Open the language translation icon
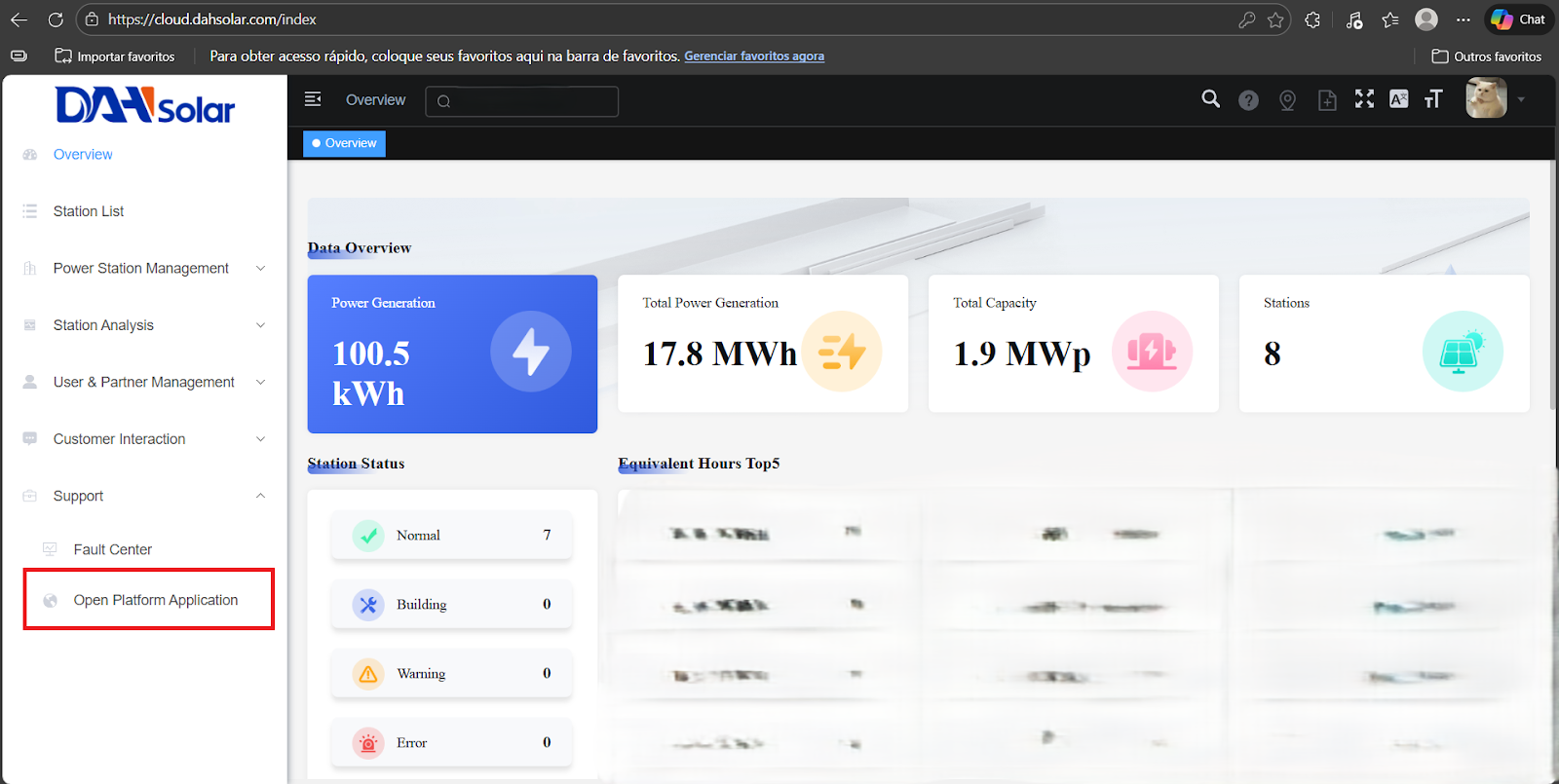1559x784 pixels. pyautogui.click(x=1398, y=99)
